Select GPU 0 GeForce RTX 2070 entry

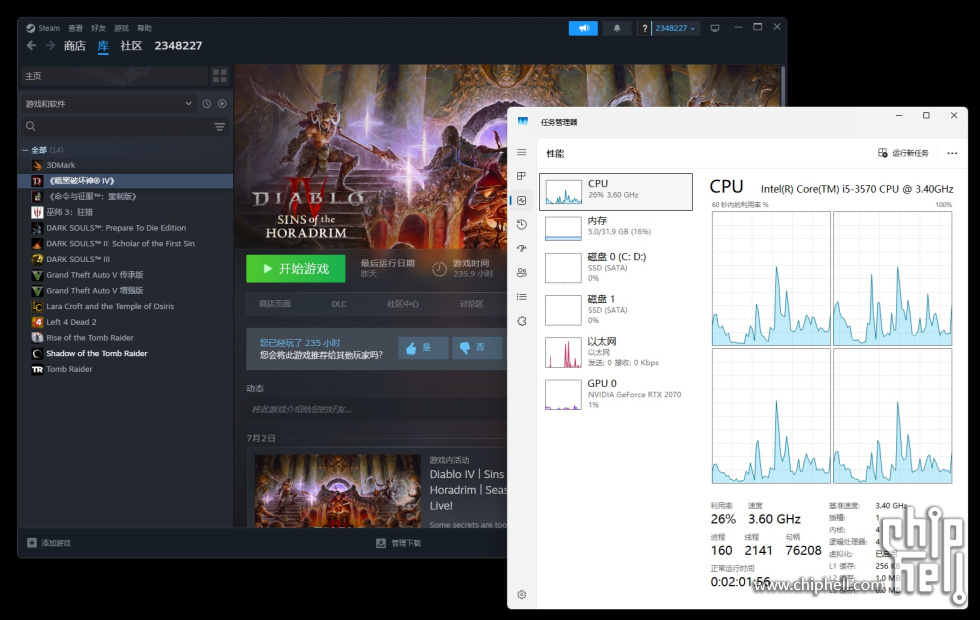click(x=616, y=394)
